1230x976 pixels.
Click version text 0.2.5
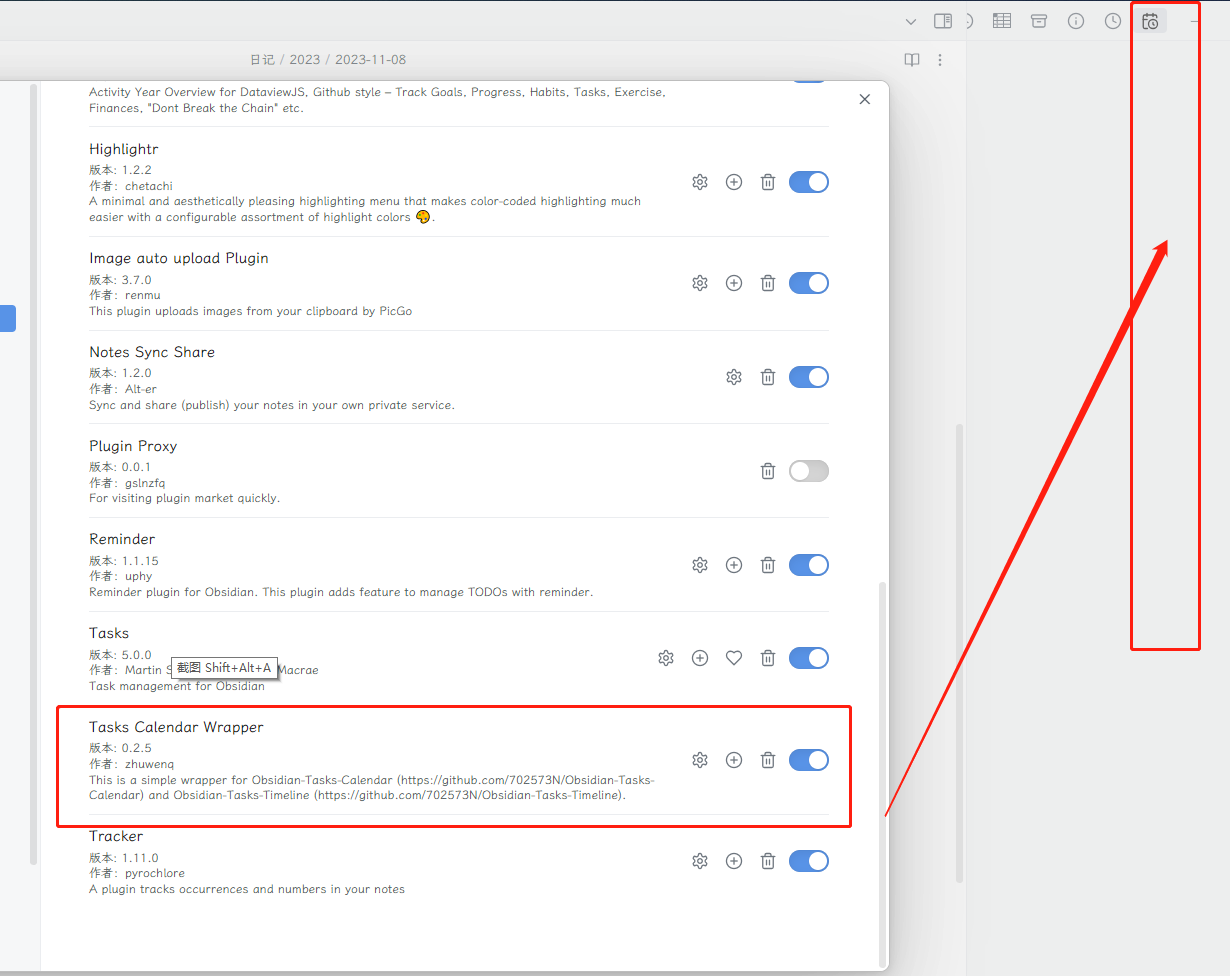pos(137,748)
